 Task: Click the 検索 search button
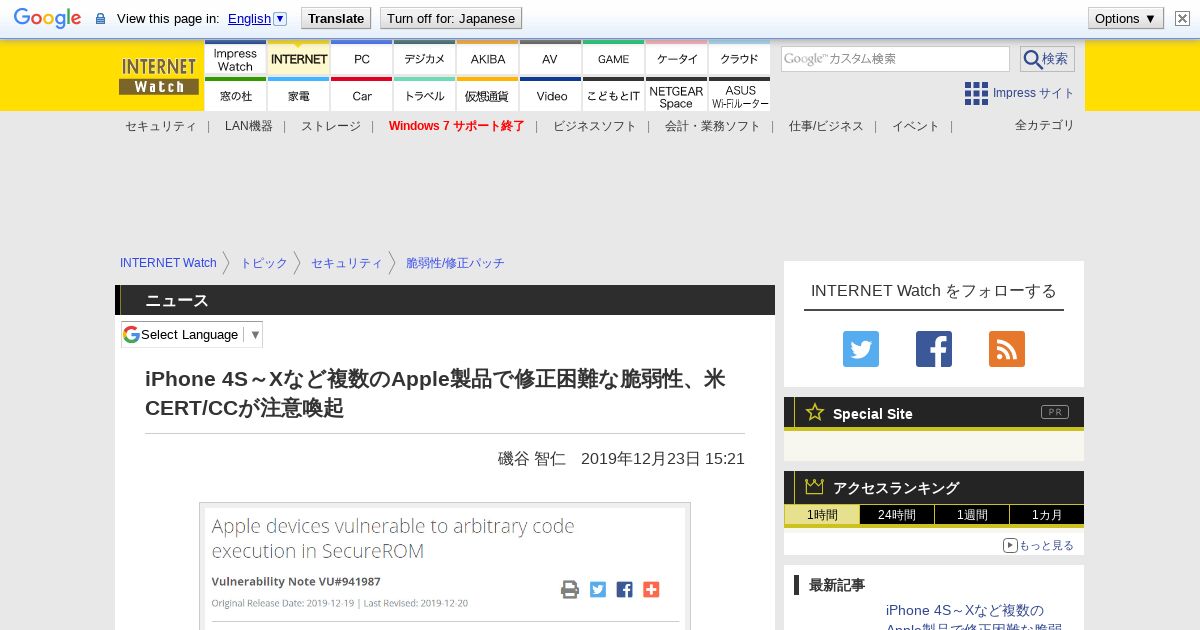coord(1047,59)
